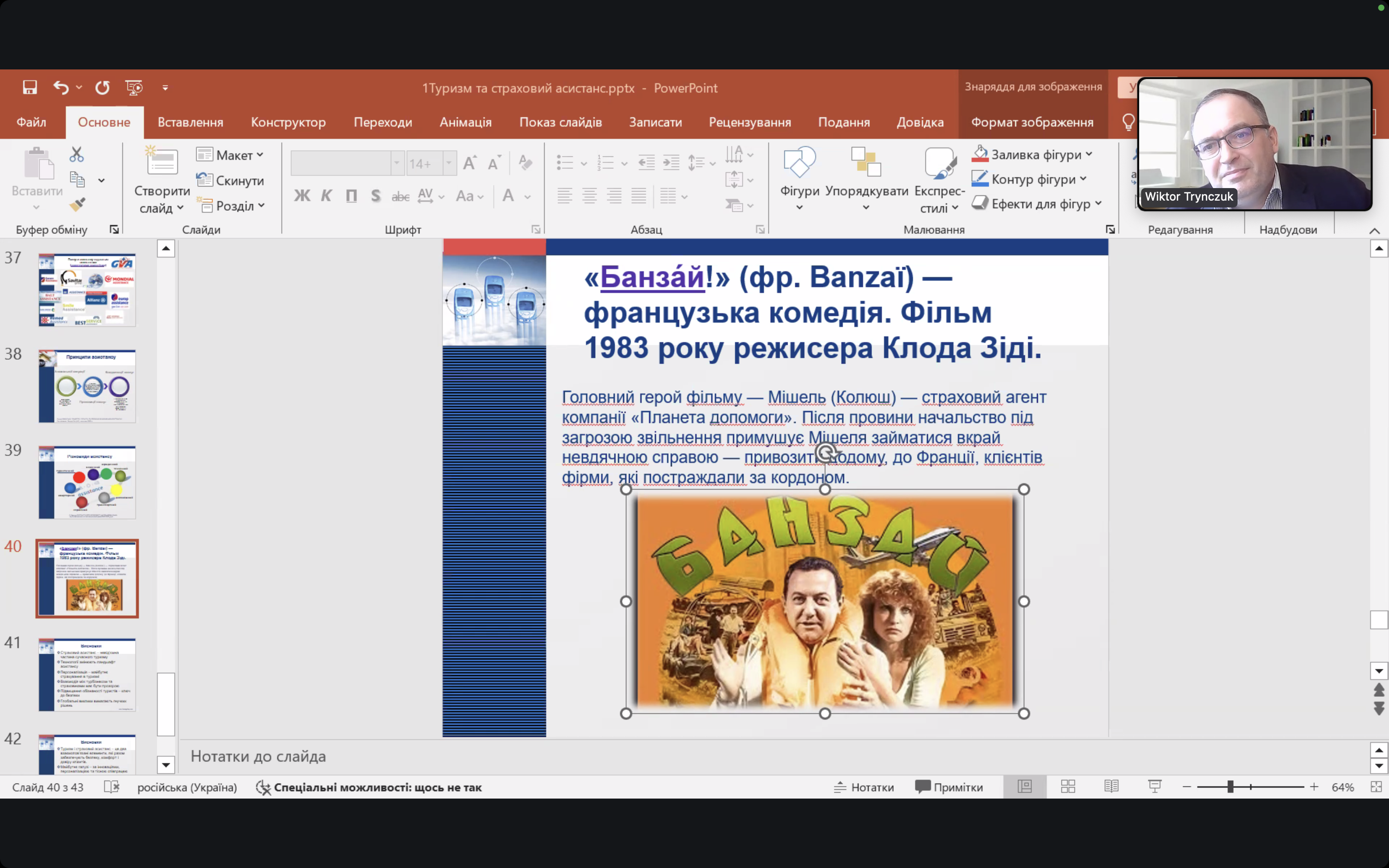The image size is (1389, 868).
Task: Open the Анімація ribbon tab
Action: click(x=465, y=122)
